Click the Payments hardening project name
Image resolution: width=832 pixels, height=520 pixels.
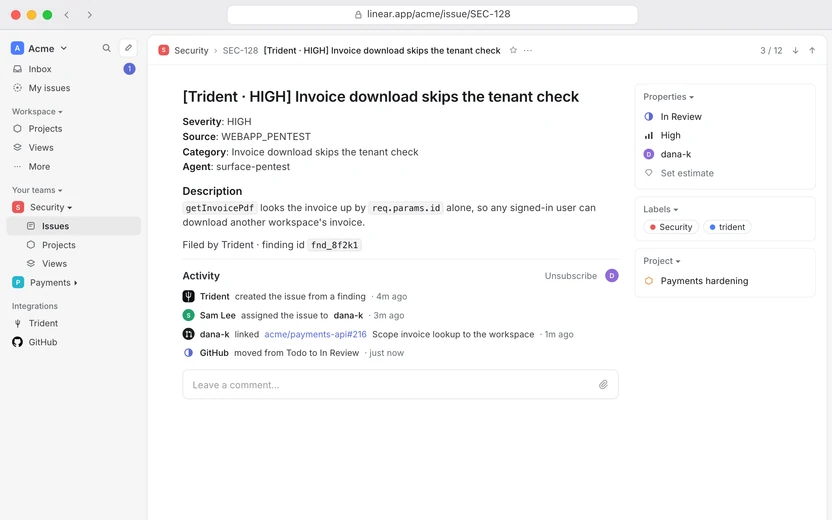click(704, 281)
